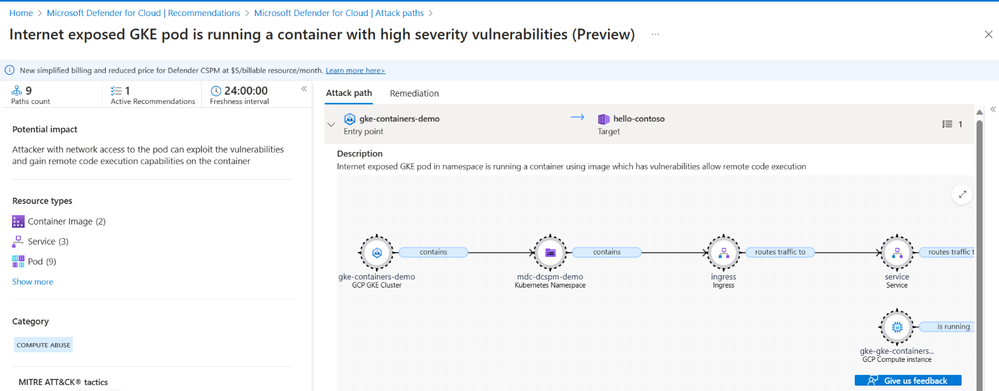The image size is (999, 391).
Task: Click the Active Recommendations checklist icon
Action: (x=116, y=90)
